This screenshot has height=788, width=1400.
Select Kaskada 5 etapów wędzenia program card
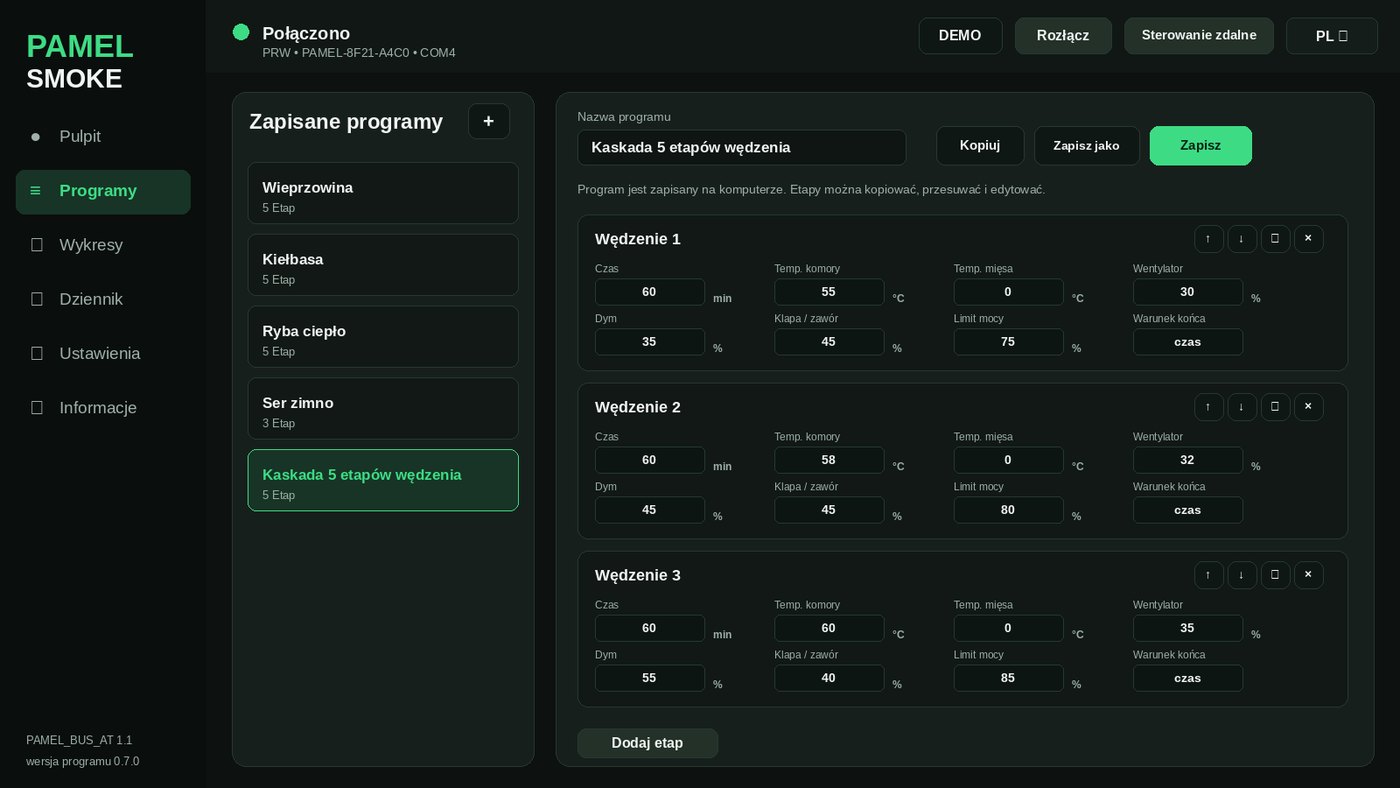(x=383, y=480)
